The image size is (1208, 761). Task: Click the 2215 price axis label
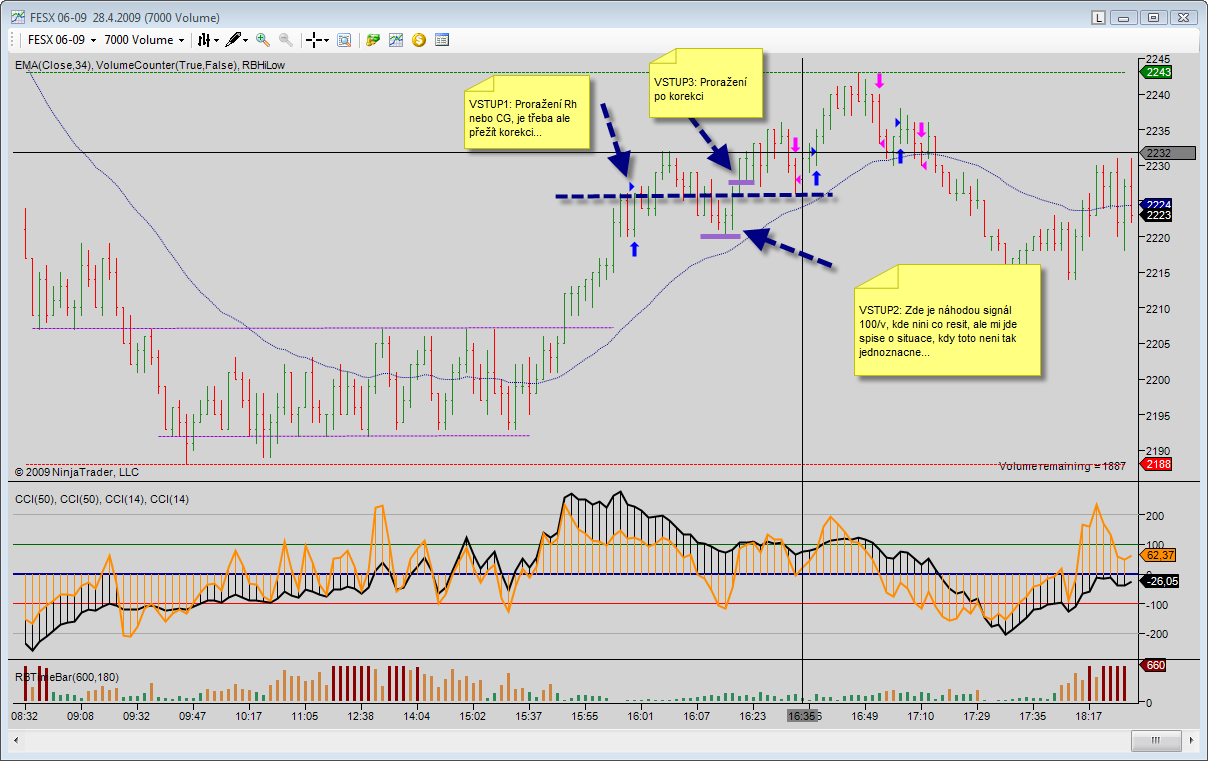point(1160,273)
